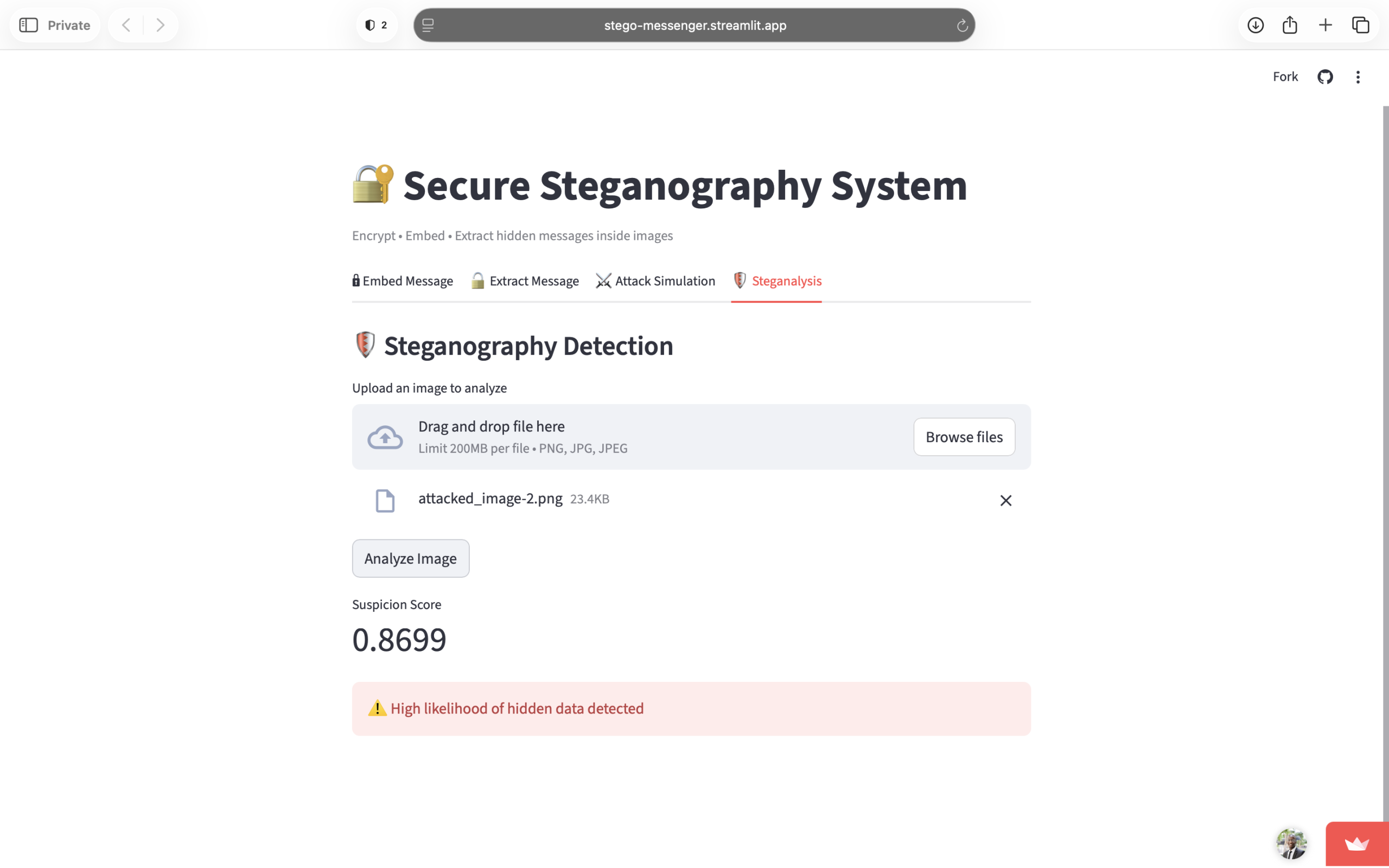Image resolution: width=1389 pixels, height=868 pixels.
Task: Show the tab overview icon
Action: click(1360, 25)
